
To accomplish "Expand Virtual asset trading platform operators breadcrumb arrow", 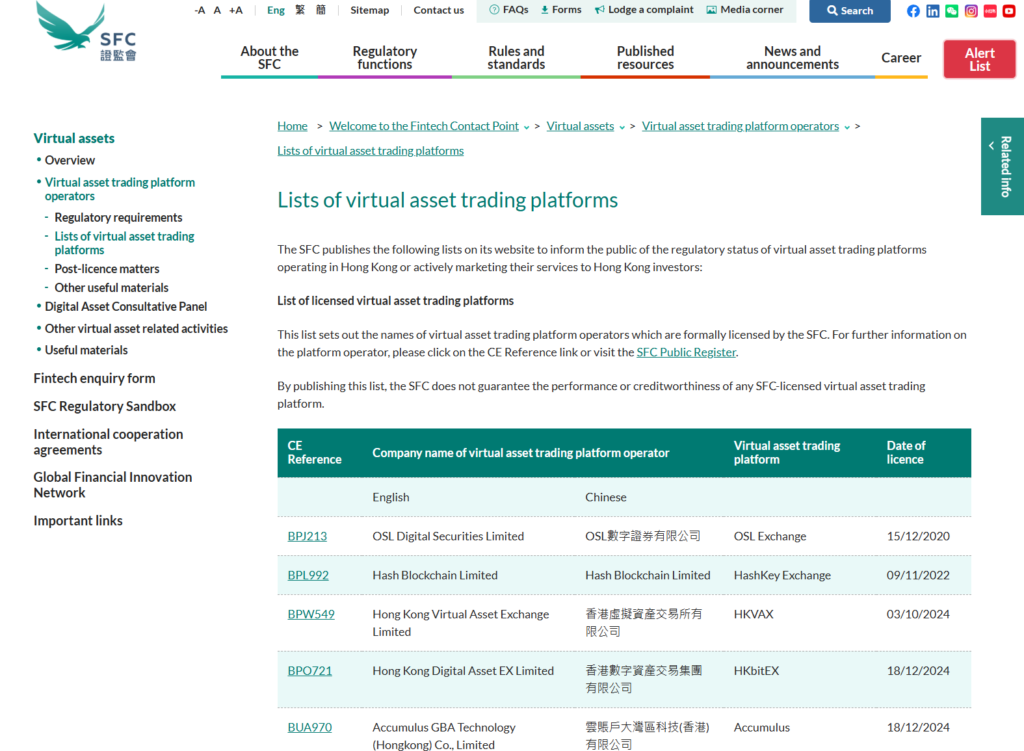I will 847,127.
